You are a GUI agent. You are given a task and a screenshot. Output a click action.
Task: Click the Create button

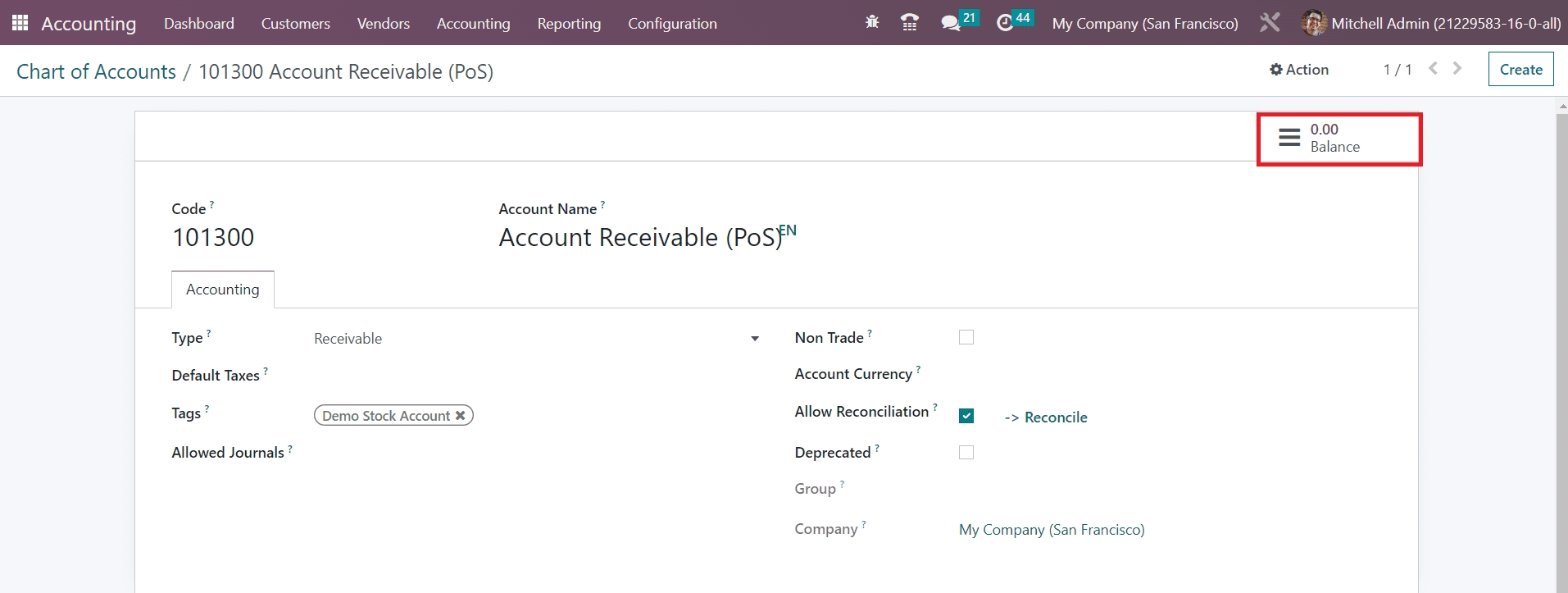(x=1520, y=70)
